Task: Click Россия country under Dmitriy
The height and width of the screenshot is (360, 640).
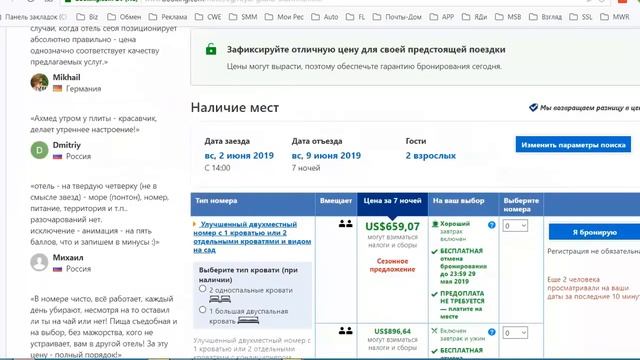Action: (x=78, y=156)
